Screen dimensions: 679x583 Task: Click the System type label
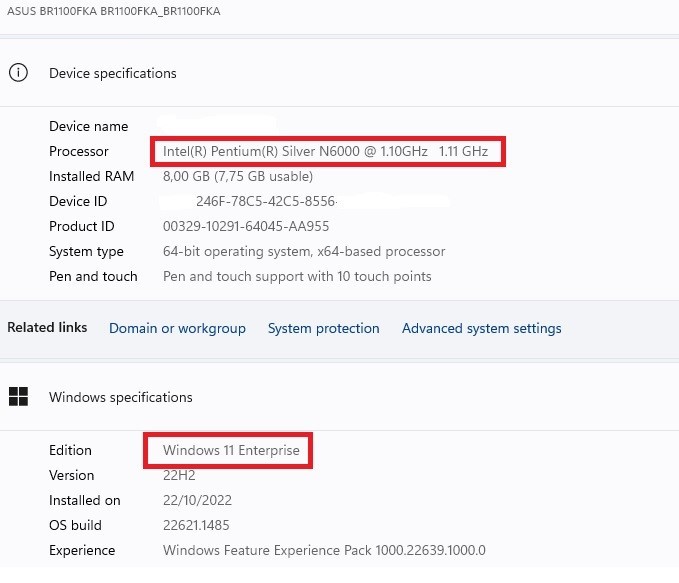coord(86,251)
